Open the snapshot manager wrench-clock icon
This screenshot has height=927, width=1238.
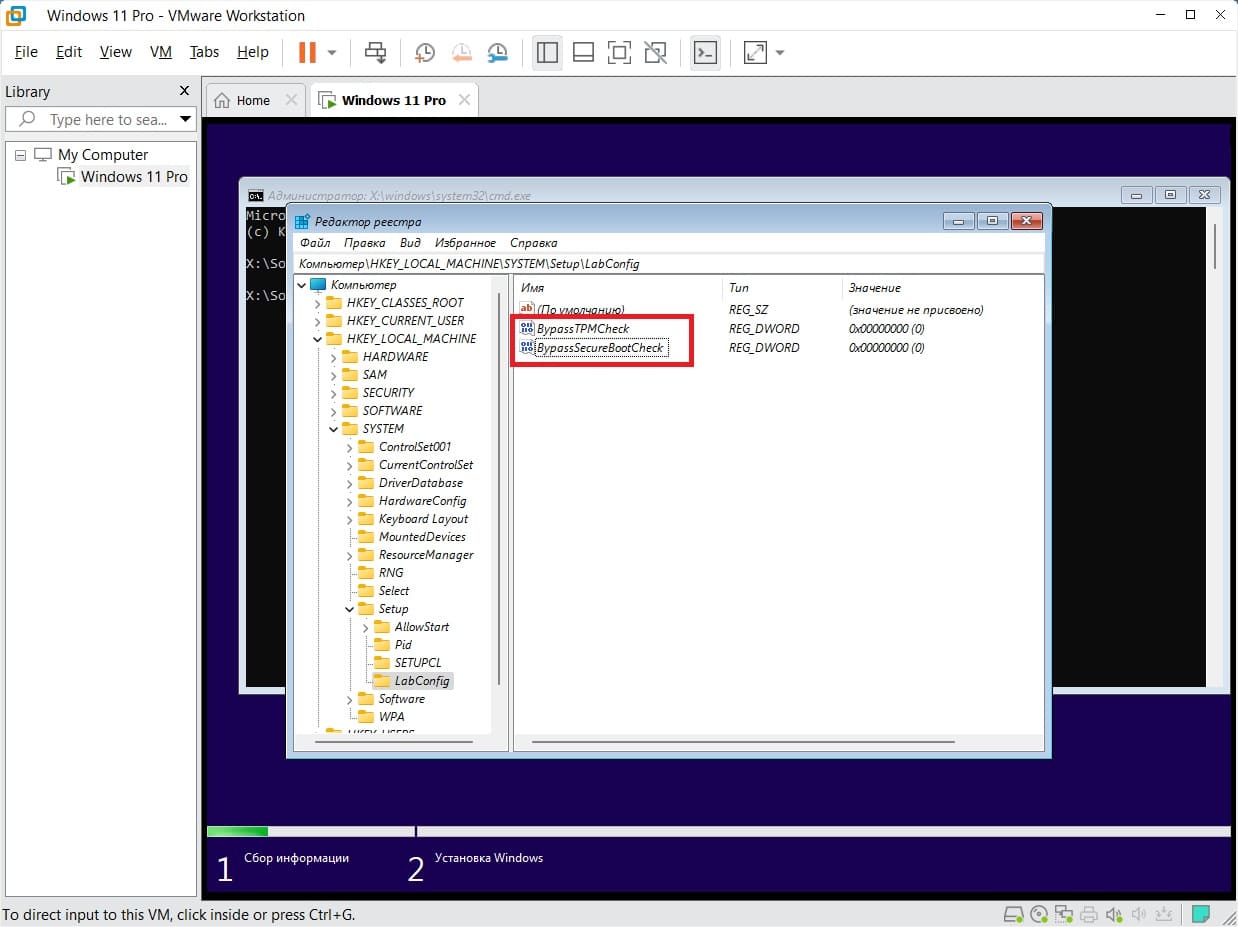coord(497,53)
